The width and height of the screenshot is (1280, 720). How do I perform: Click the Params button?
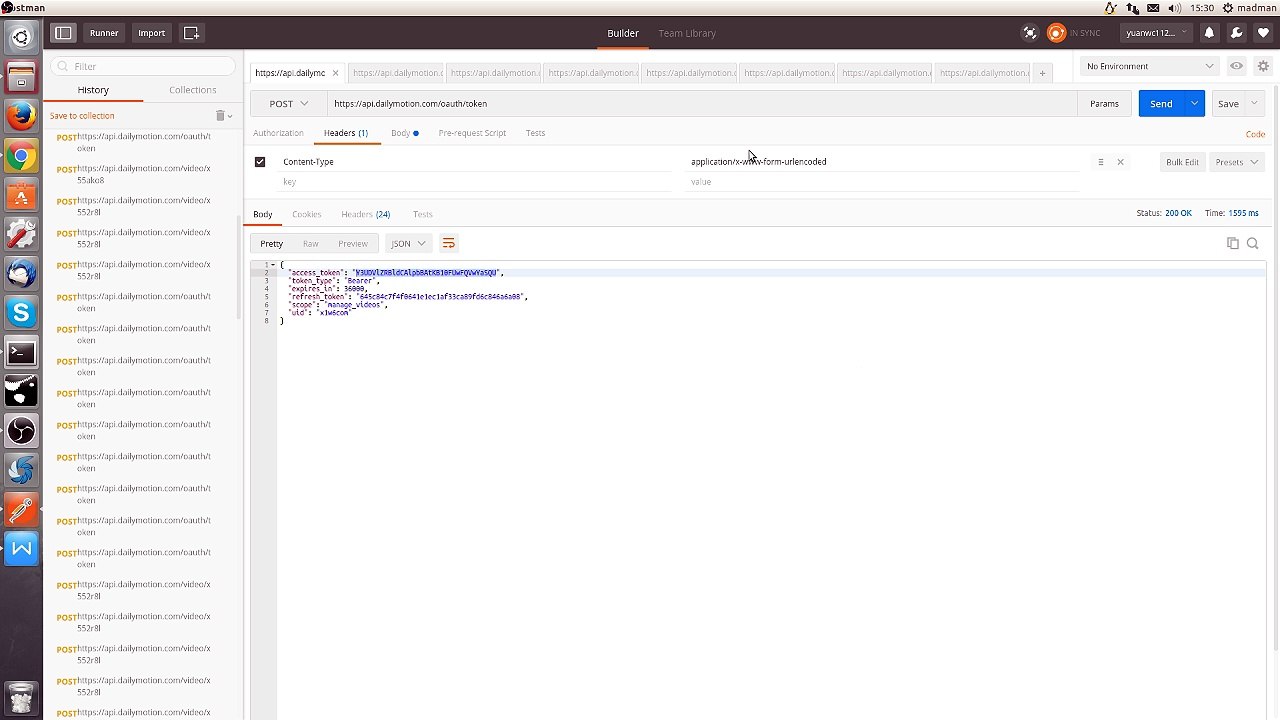(1104, 103)
